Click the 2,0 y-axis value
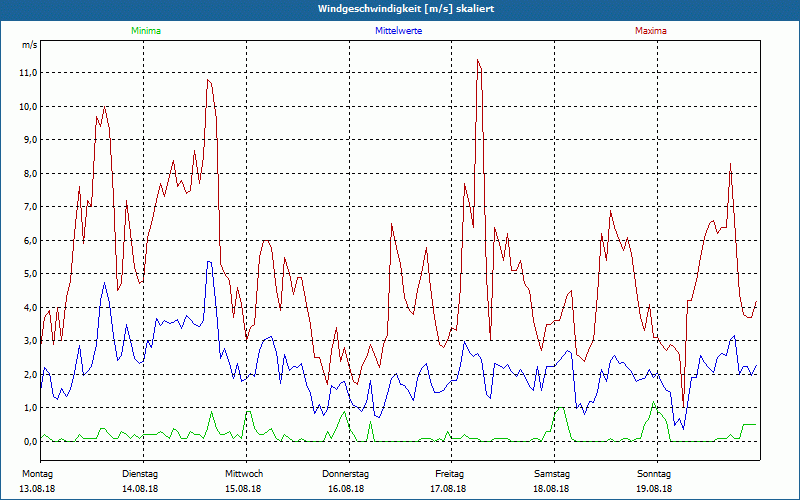The width and height of the screenshot is (800, 500). tap(30, 374)
